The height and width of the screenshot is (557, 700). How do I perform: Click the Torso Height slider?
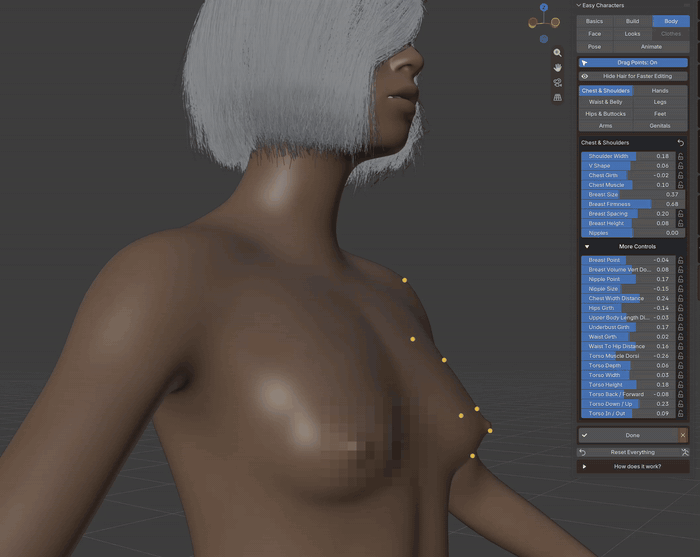628,385
